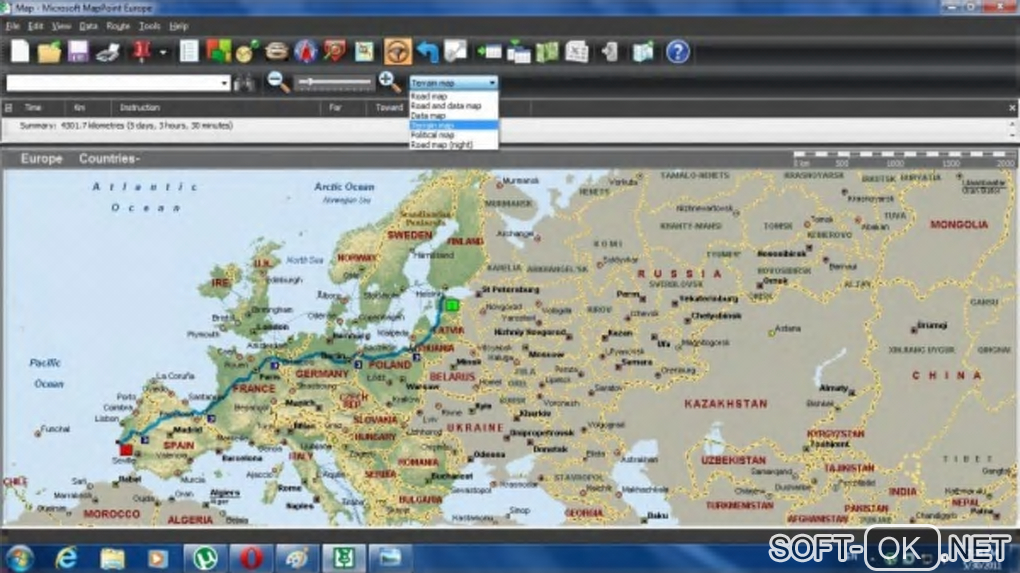The height and width of the screenshot is (573, 1020).
Task: Click the map settings picture icon
Action: [x=364, y=51]
